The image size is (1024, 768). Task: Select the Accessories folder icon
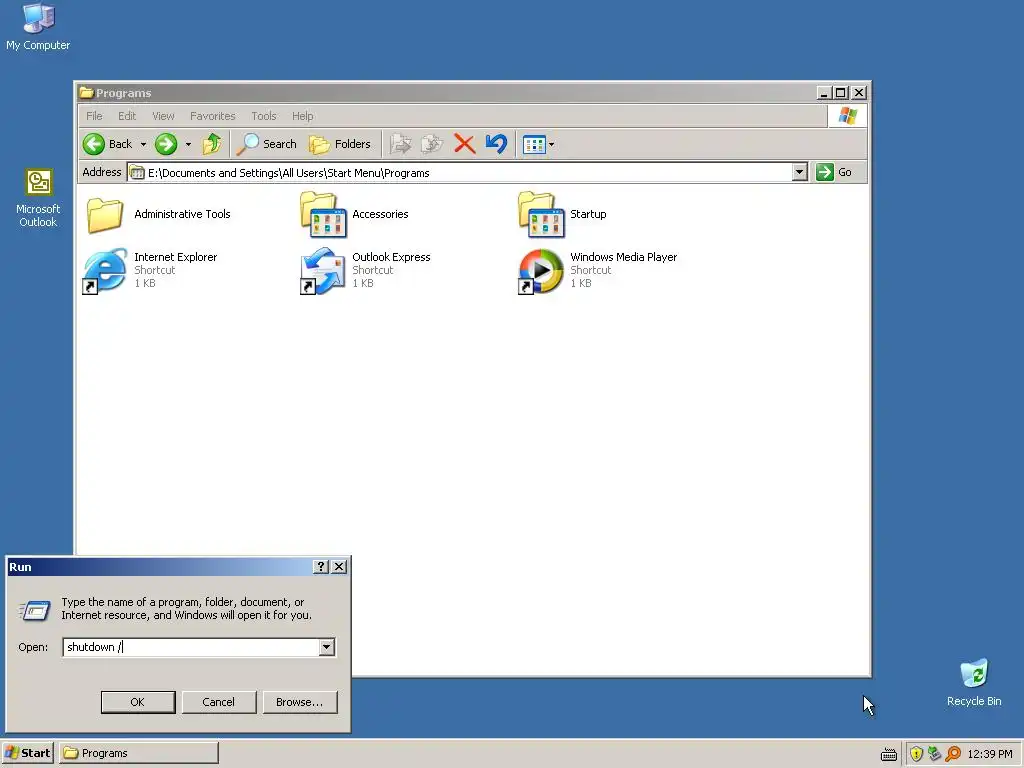tap(323, 214)
